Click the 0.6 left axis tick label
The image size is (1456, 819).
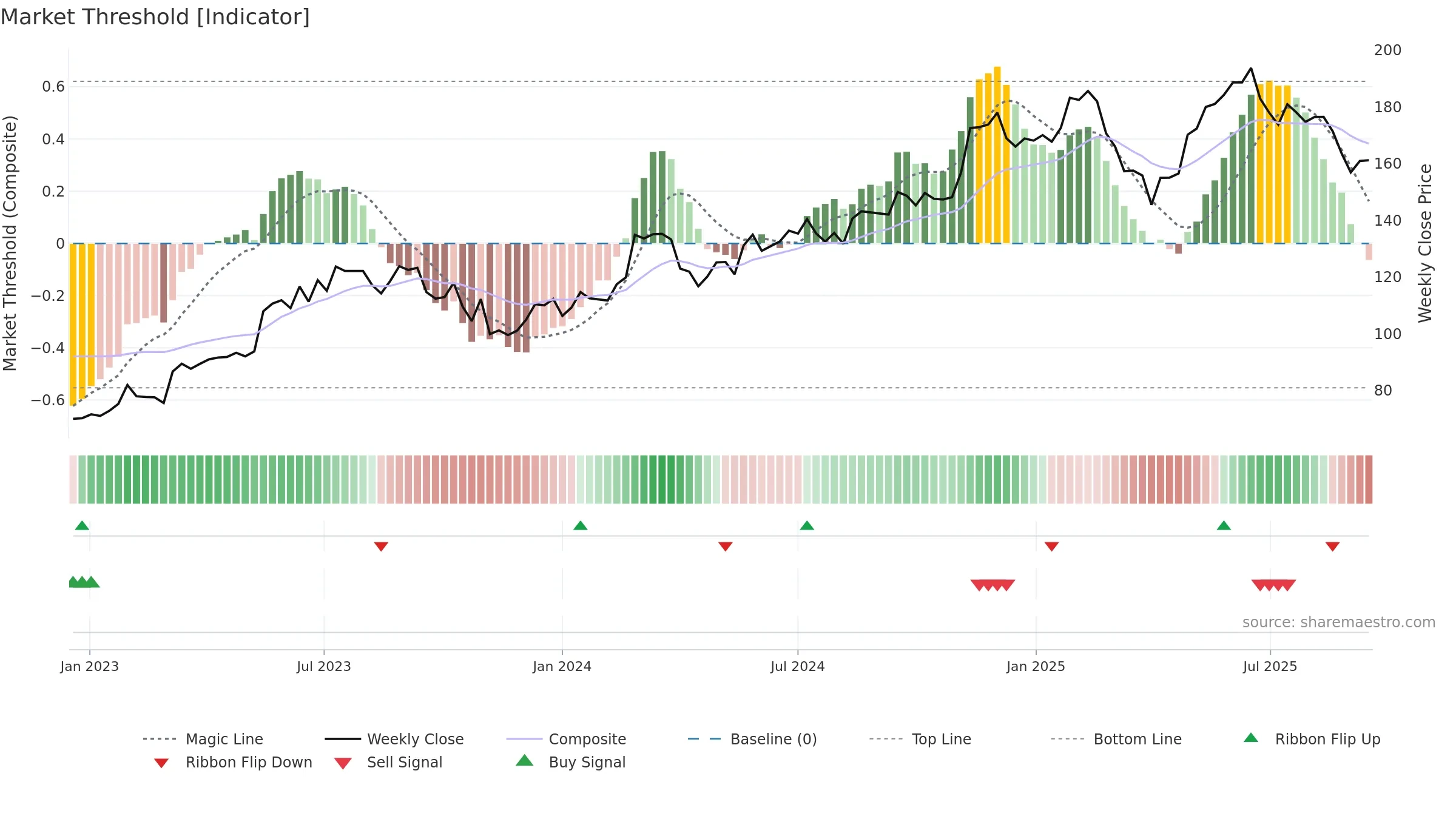[53, 87]
